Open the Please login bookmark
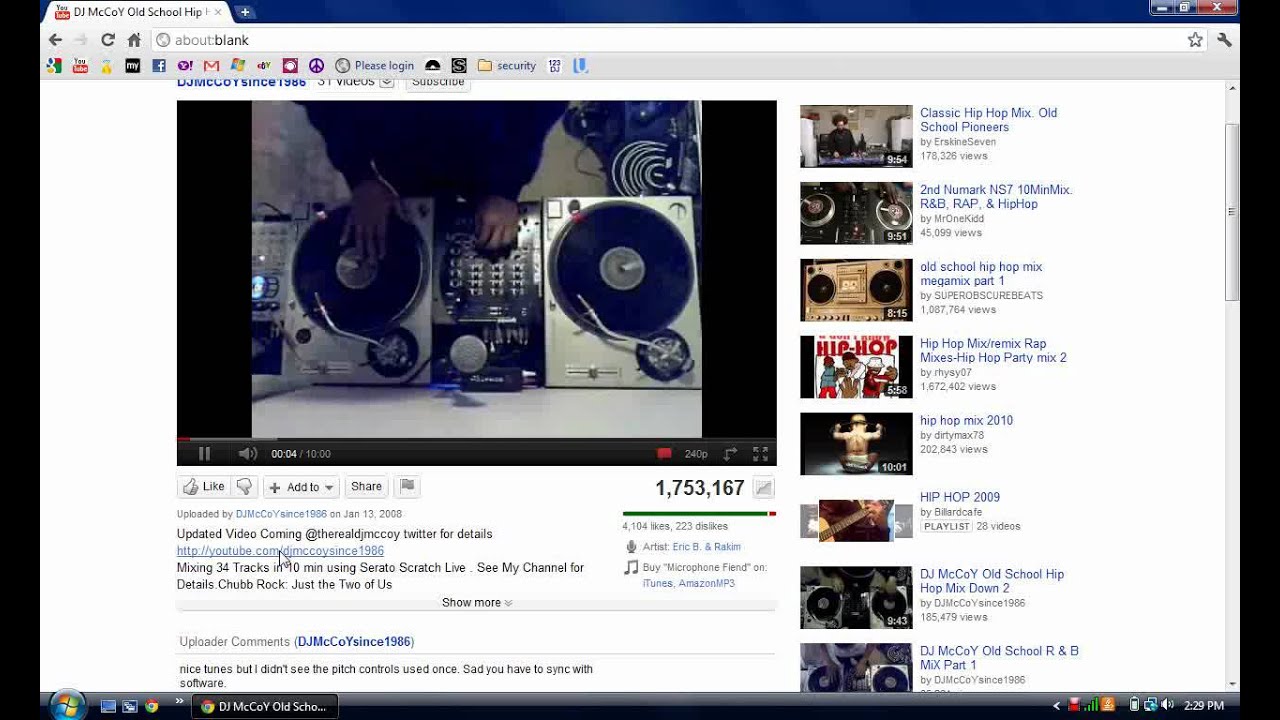The height and width of the screenshot is (720, 1280). tap(374, 66)
